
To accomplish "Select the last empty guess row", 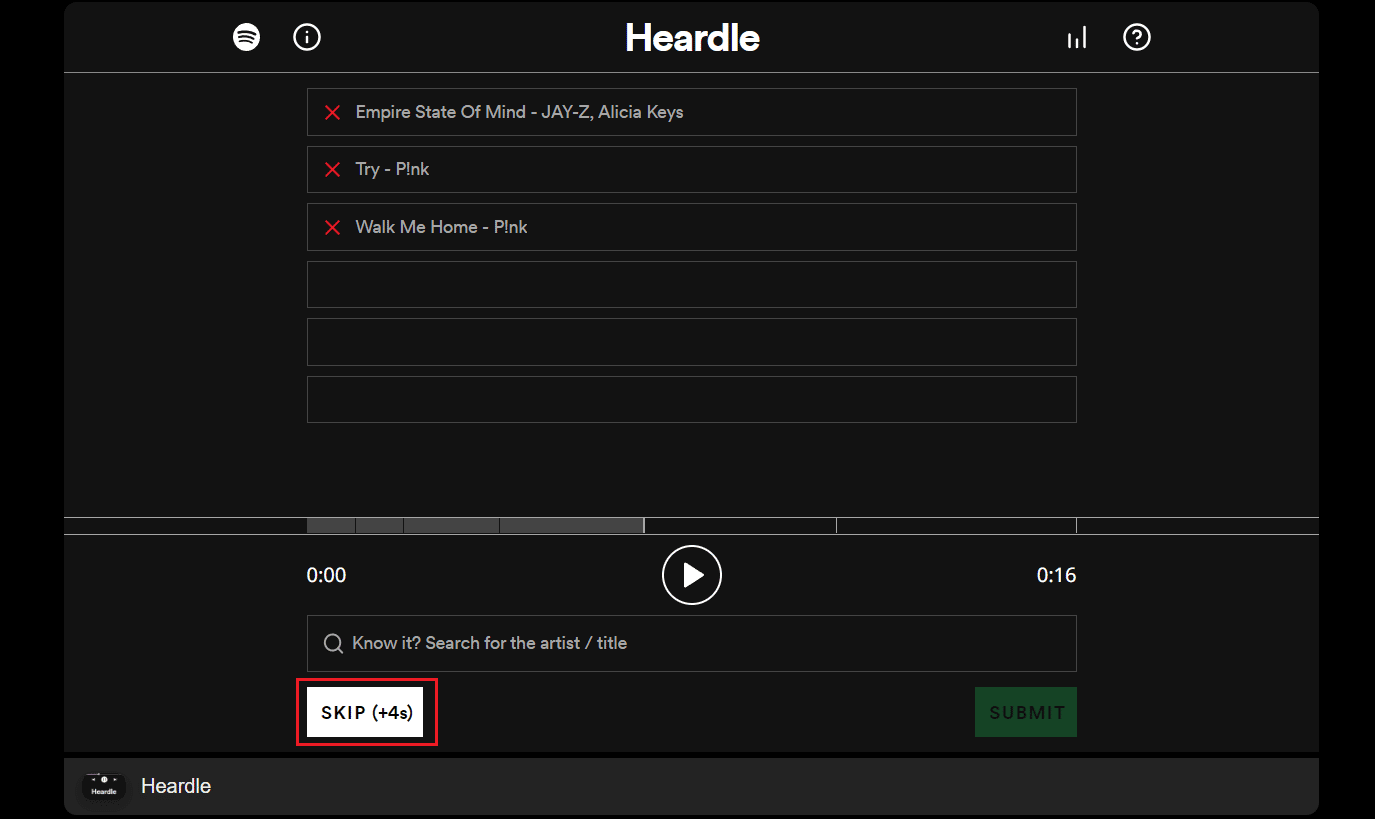I will (691, 399).
